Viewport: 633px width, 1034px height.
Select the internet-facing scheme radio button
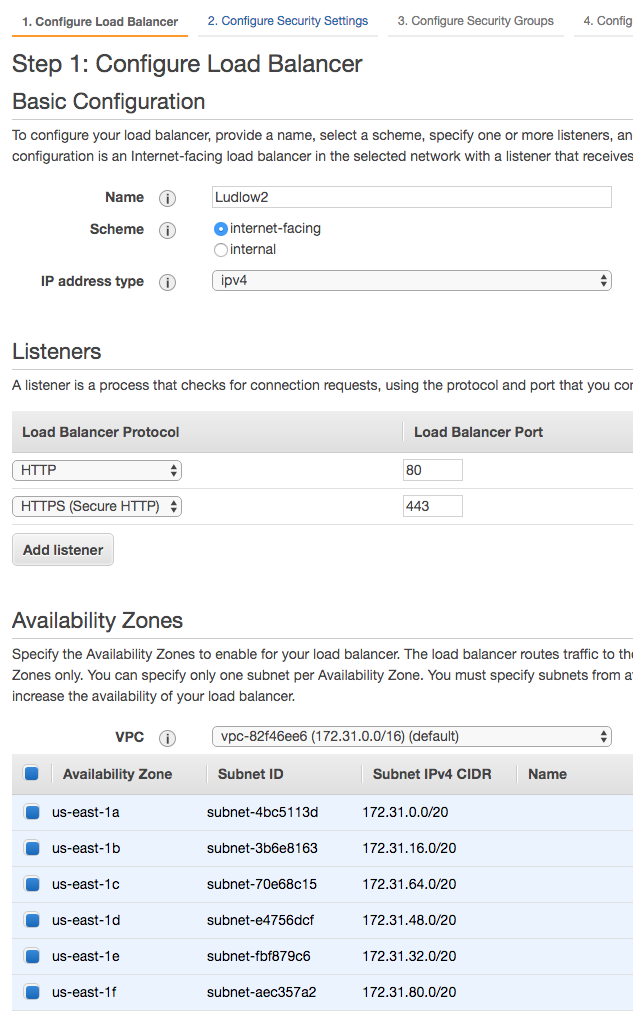(221, 229)
